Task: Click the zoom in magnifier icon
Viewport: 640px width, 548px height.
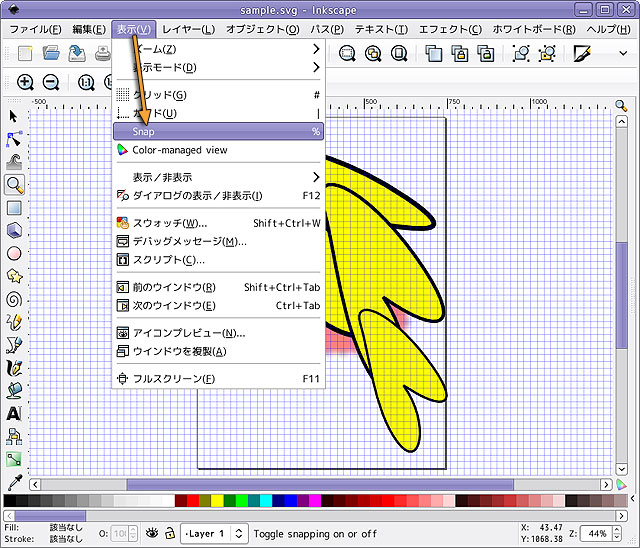Action: [x=25, y=83]
